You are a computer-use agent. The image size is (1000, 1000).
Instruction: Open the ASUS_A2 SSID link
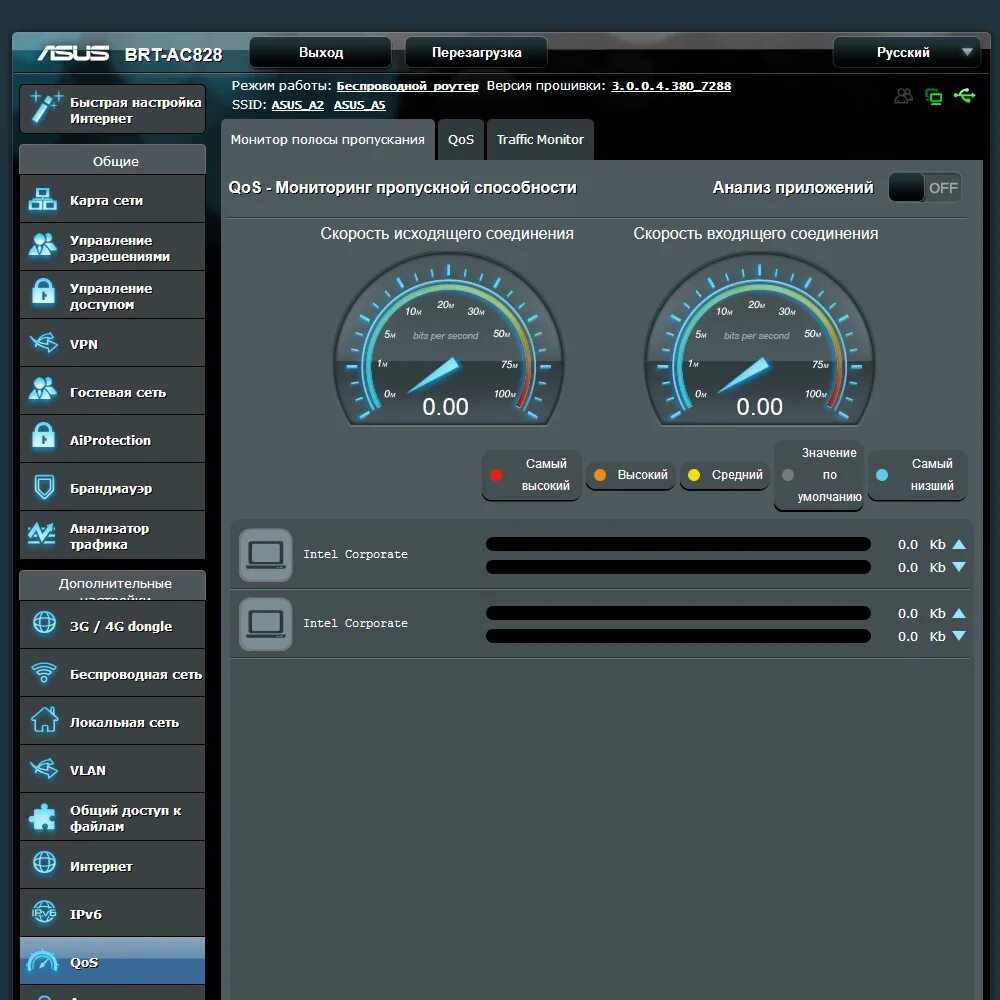tap(297, 105)
